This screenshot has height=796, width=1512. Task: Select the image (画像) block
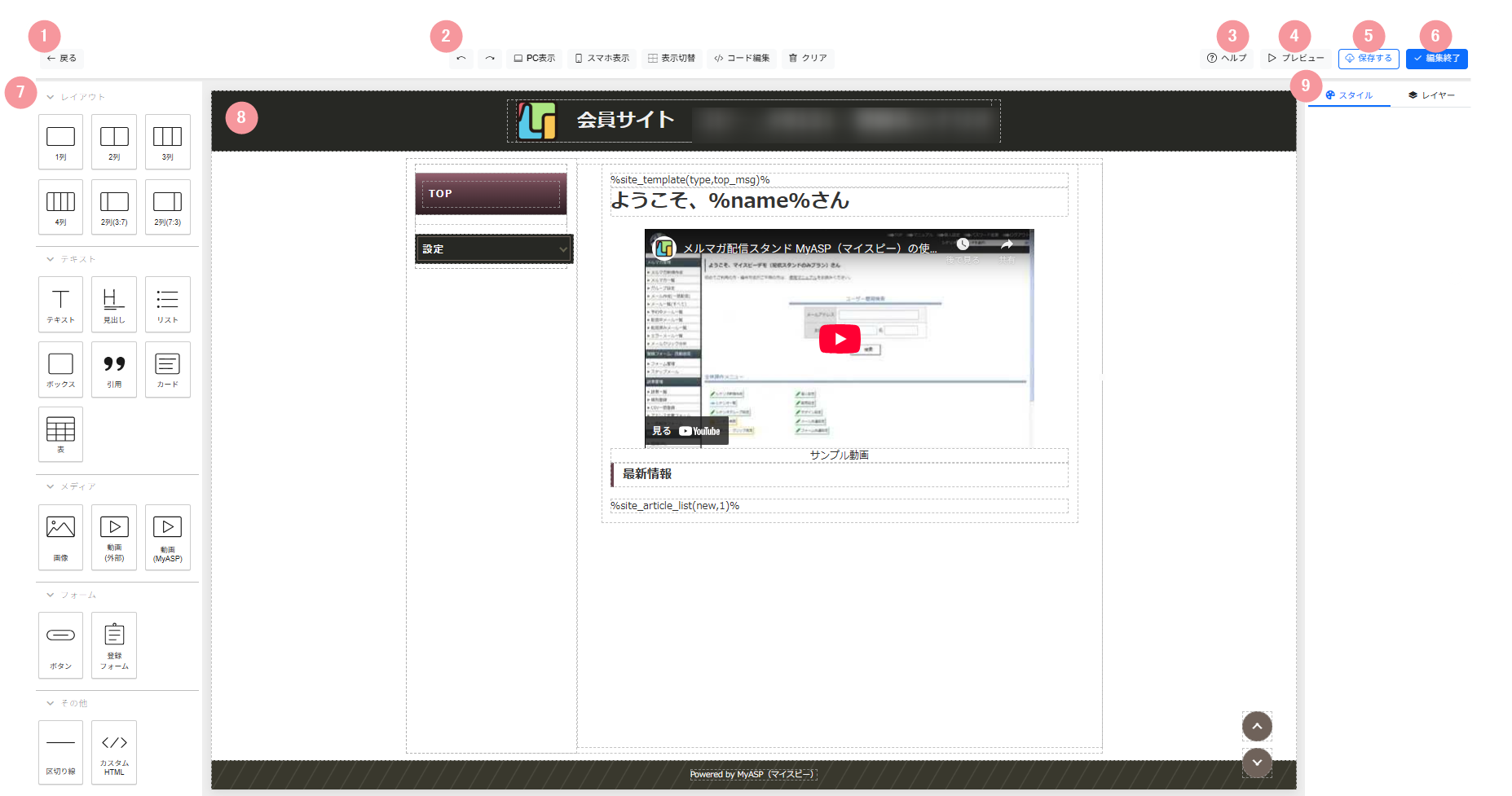[x=60, y=536]
